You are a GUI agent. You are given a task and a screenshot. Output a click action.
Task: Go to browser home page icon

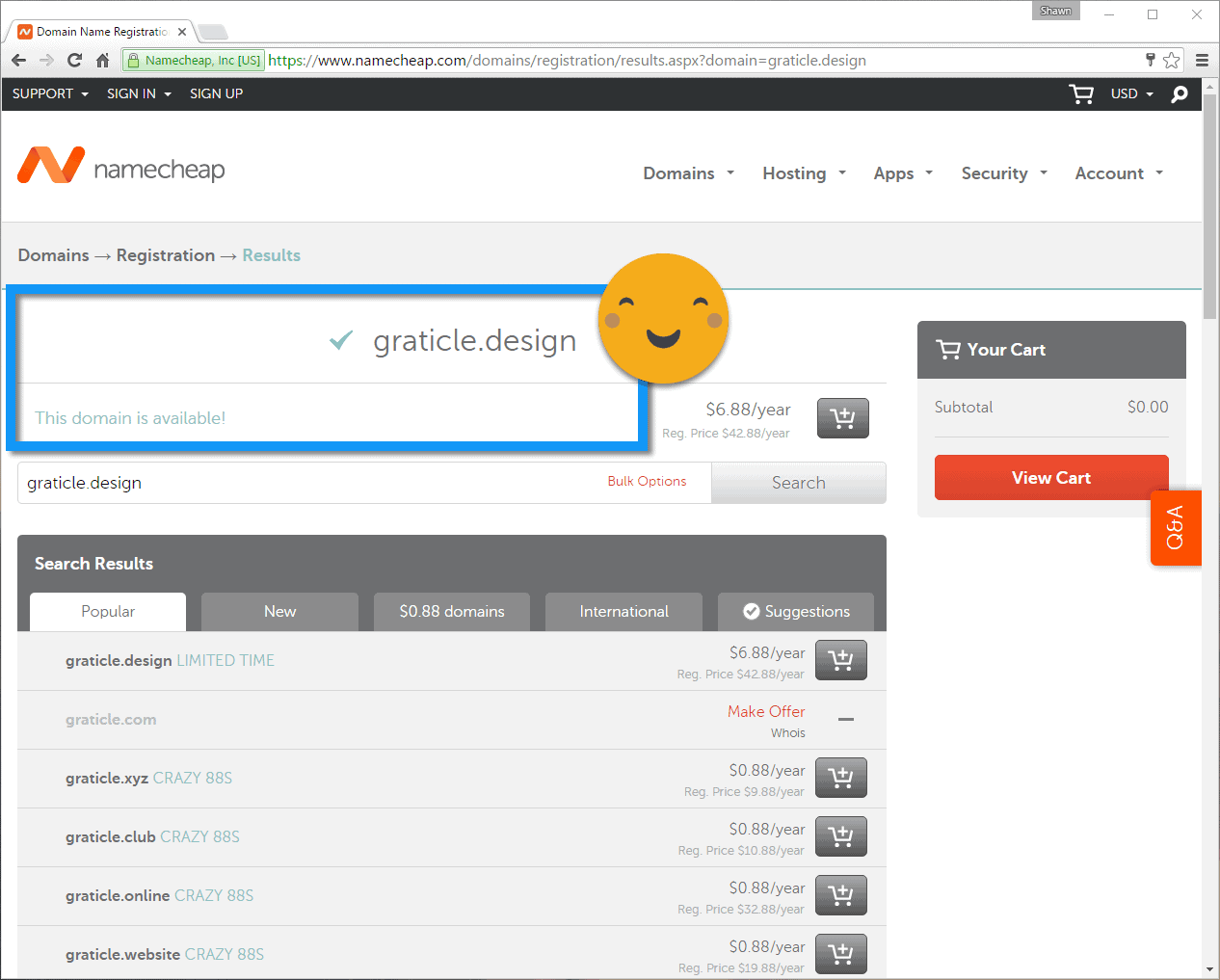[x=102, y=60]
